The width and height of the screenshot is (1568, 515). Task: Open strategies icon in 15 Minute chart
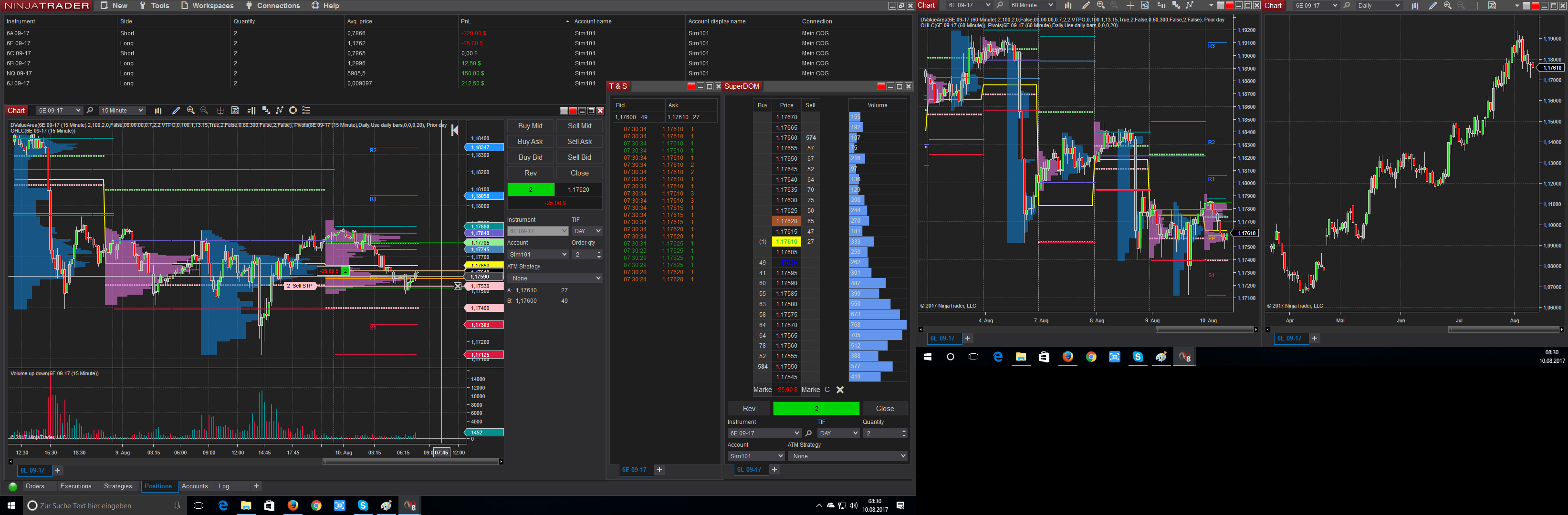[293, 110]
